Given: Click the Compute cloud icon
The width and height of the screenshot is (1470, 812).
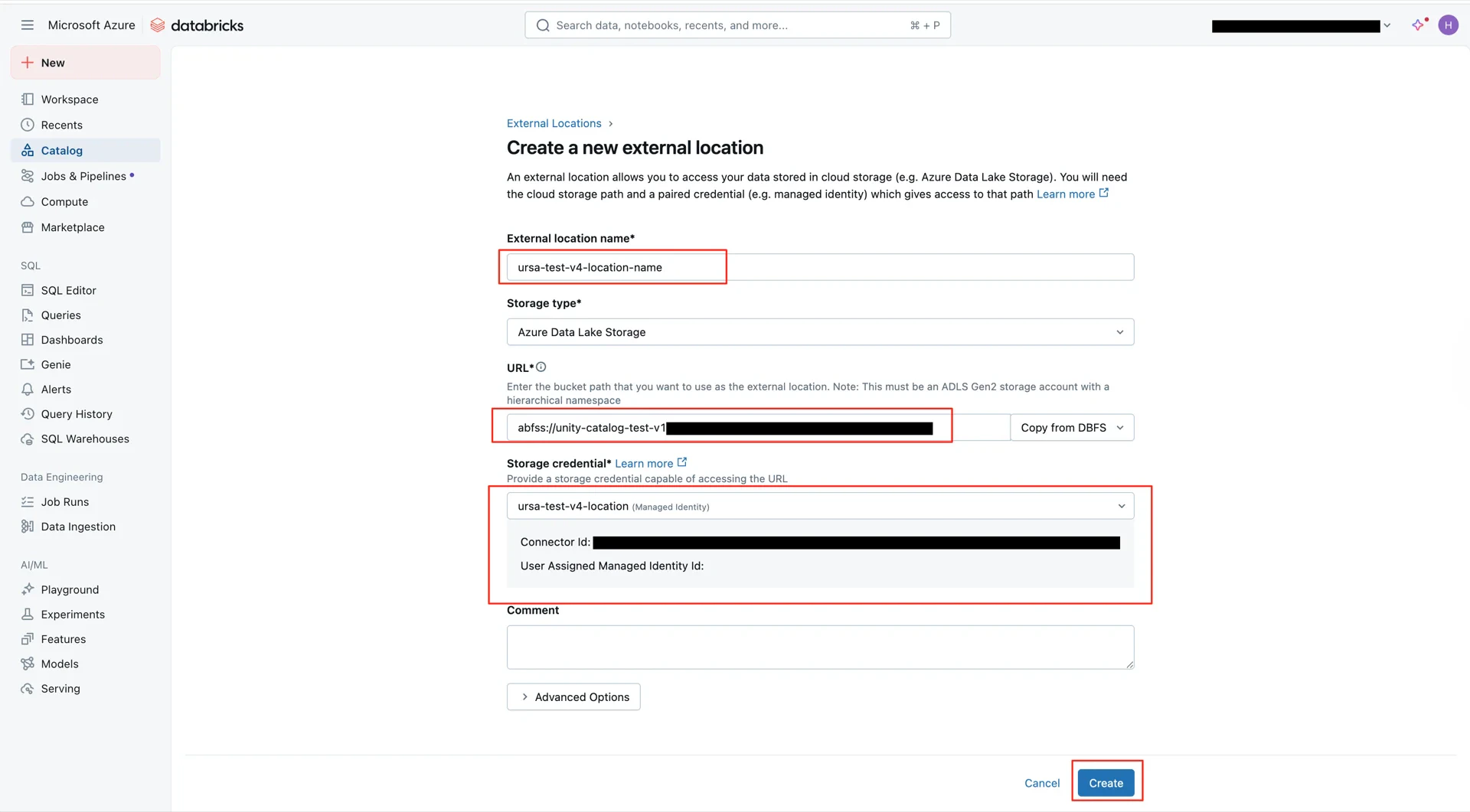Looking at the screenshot, I should [x=28, y=202].
